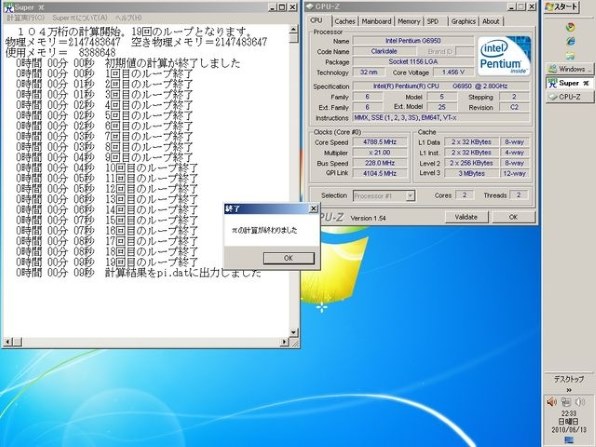Image resolution: width=596 pixels, height=447 pixels.
Task: Close the 終了 dialog with its X
Action: [x=313, y=209]
